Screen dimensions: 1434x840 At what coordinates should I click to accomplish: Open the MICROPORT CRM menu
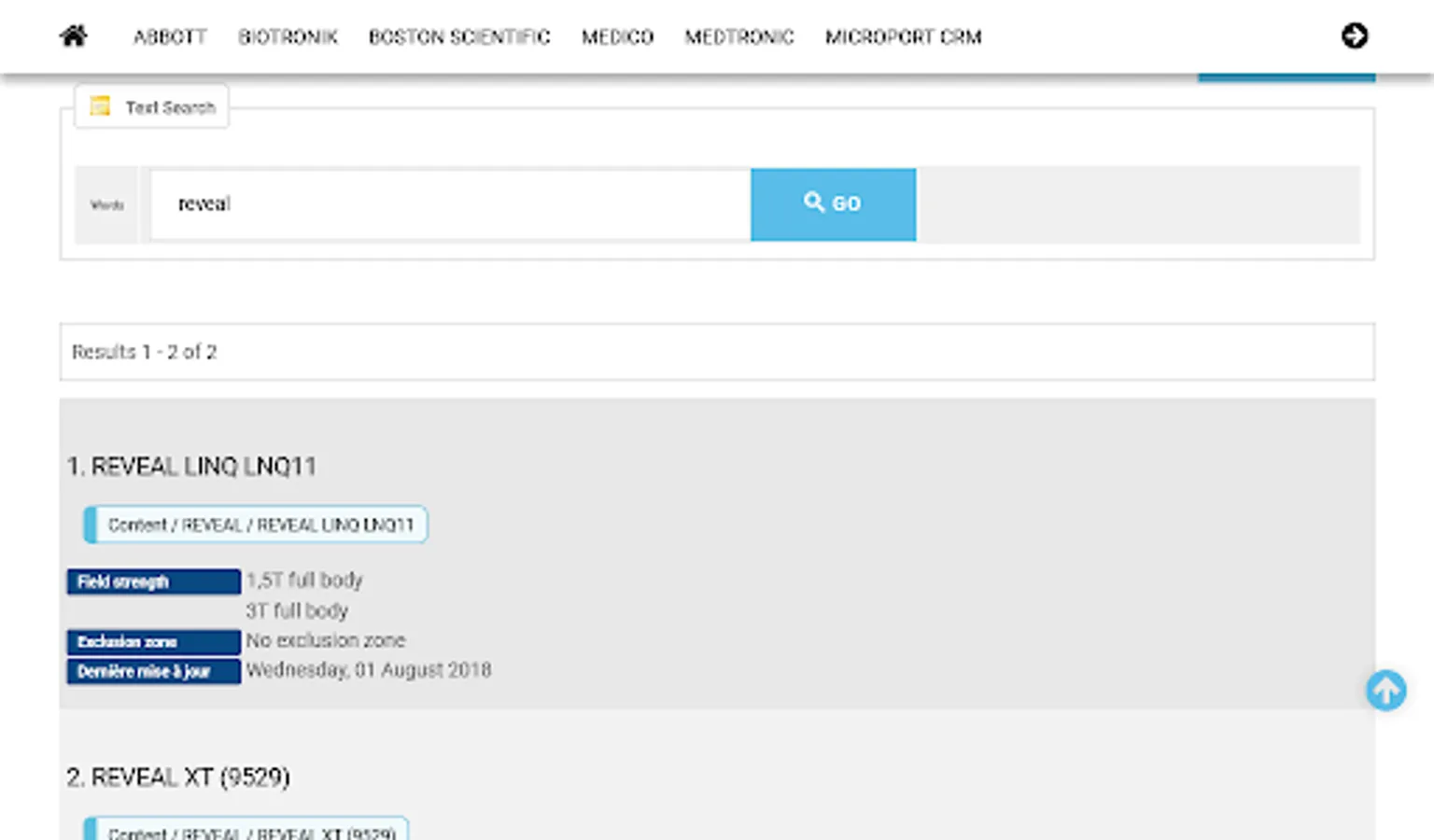903,37
